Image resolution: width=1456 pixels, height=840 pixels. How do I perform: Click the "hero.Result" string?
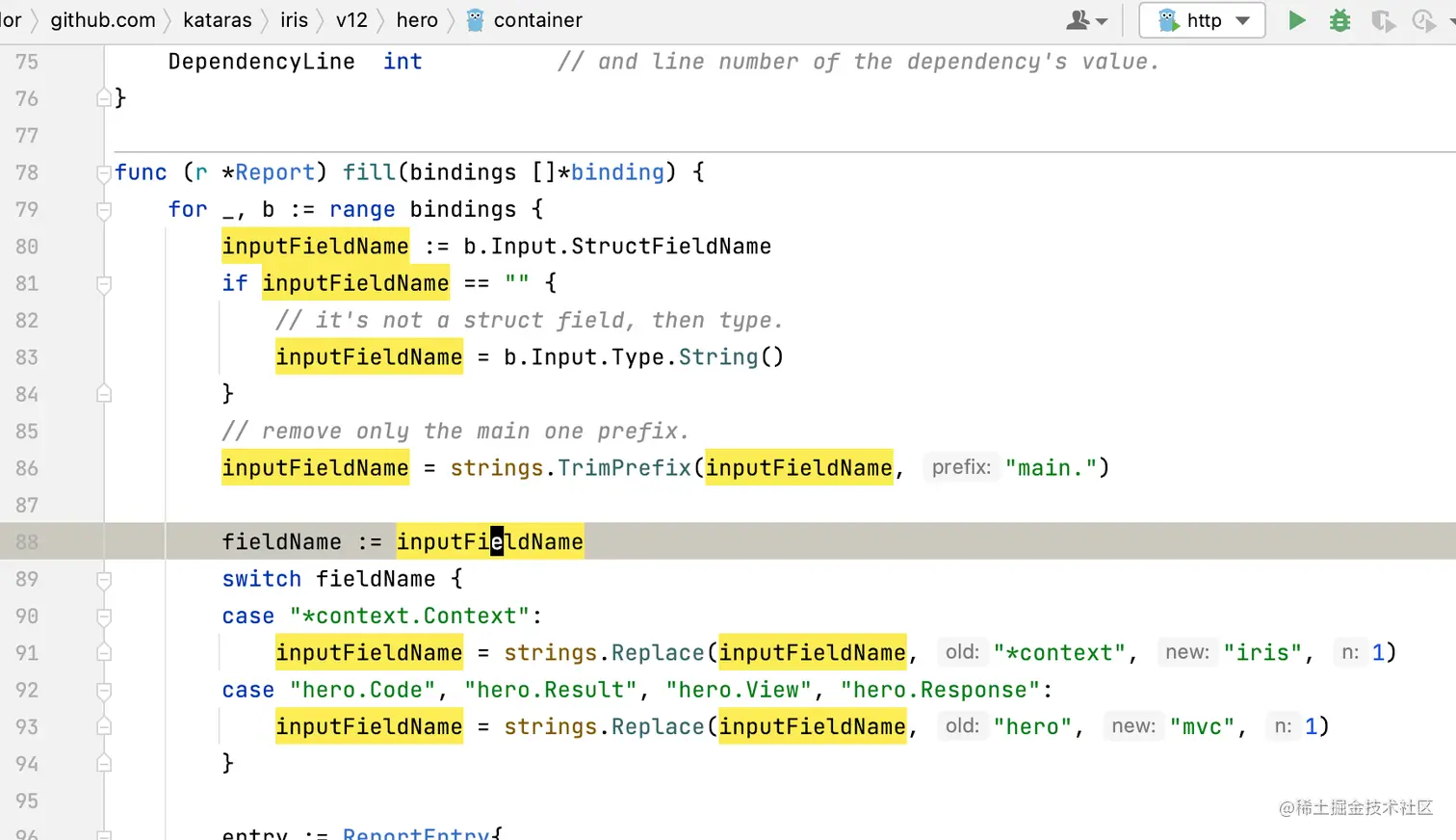click(x=551, y=691)
